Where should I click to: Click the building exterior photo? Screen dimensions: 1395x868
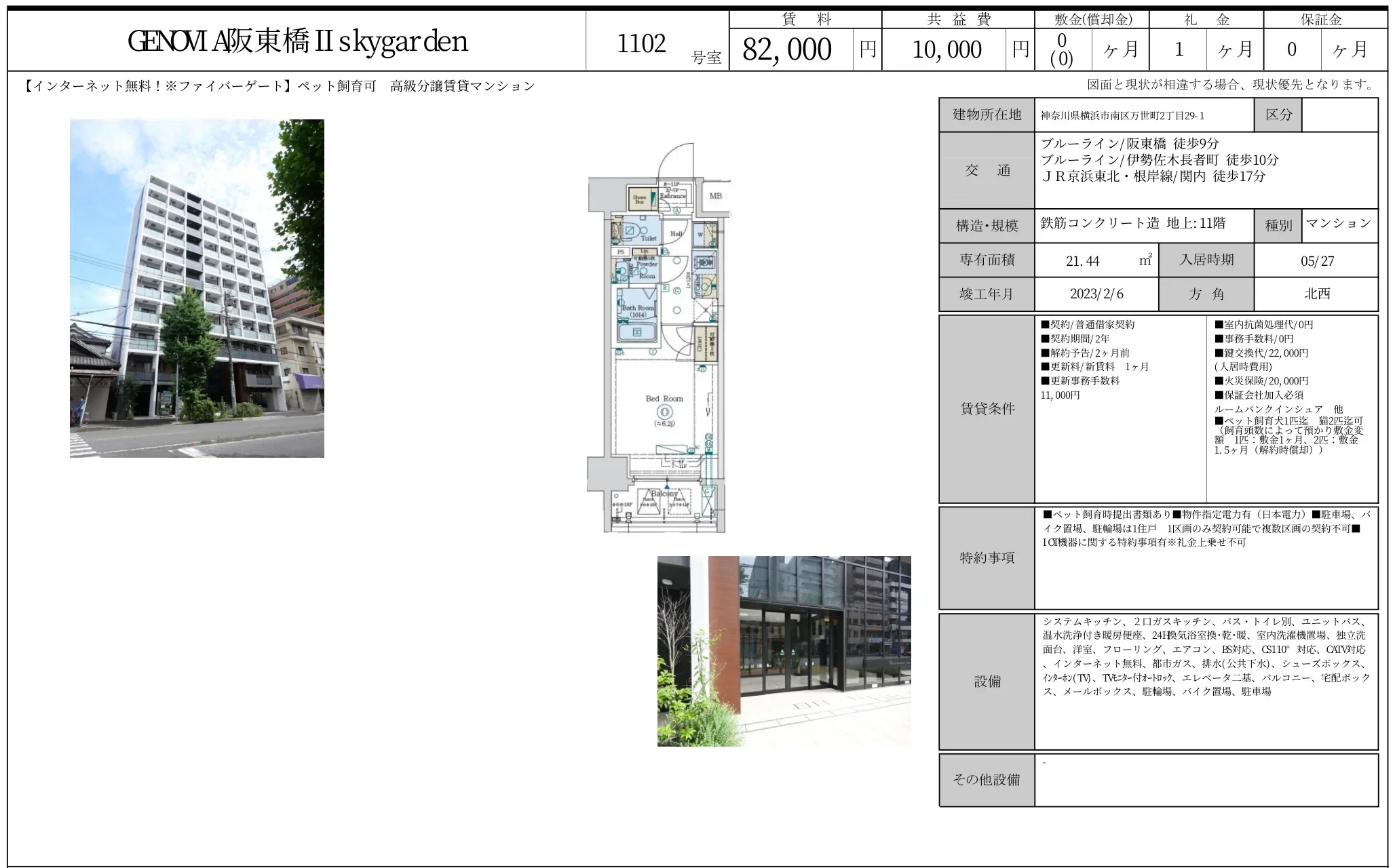tap(197, 288)
